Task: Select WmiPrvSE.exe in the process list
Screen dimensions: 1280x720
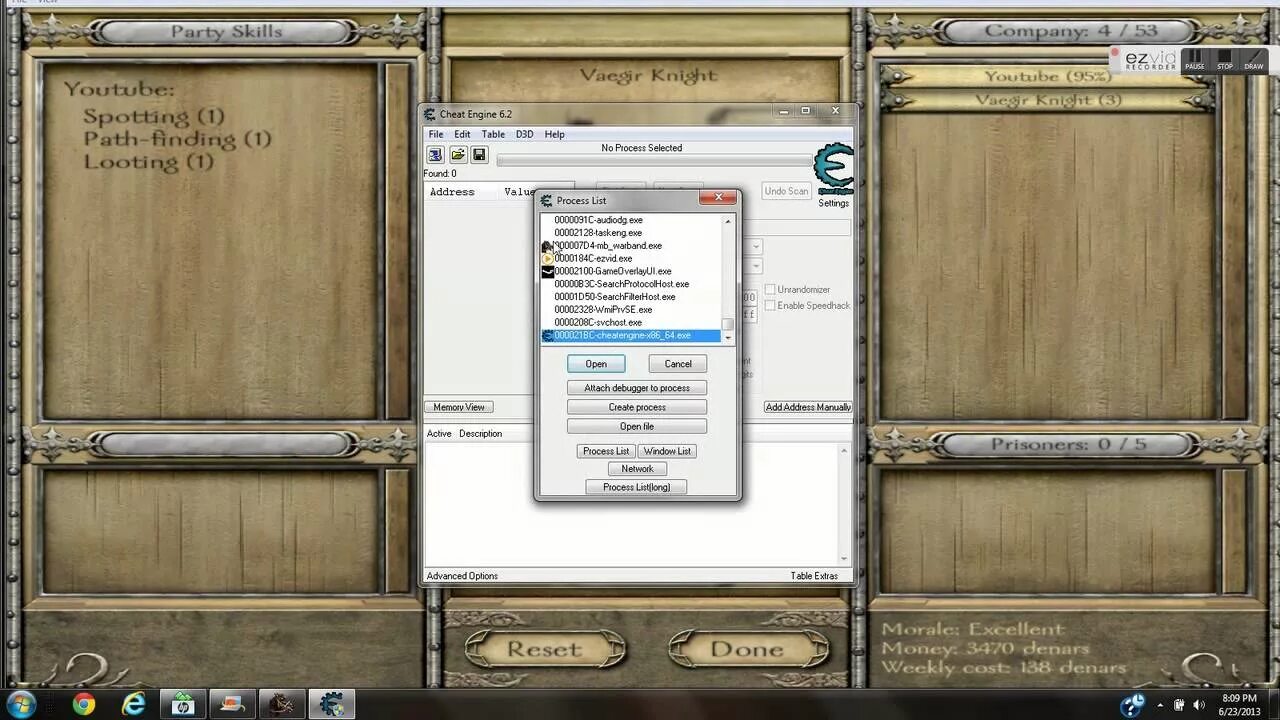Action: point(603,310)
